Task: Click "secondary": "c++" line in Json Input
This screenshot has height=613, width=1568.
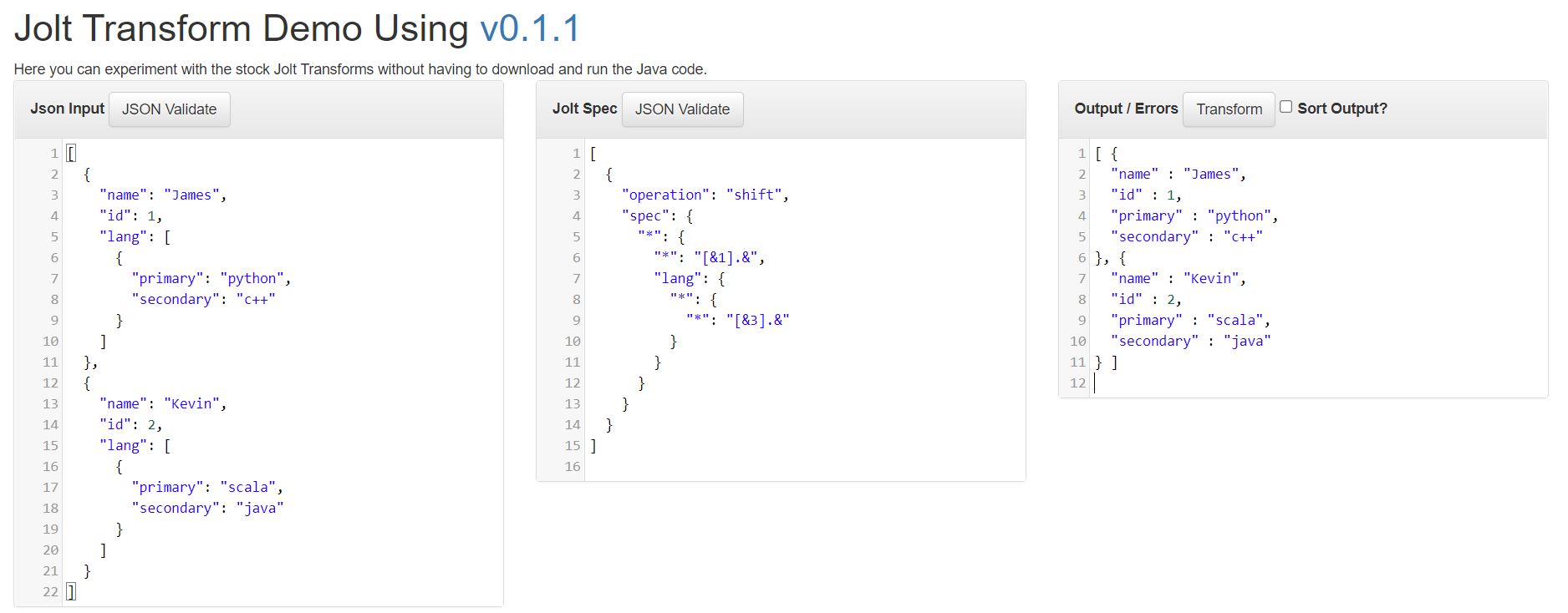Action: pos(203,299)
